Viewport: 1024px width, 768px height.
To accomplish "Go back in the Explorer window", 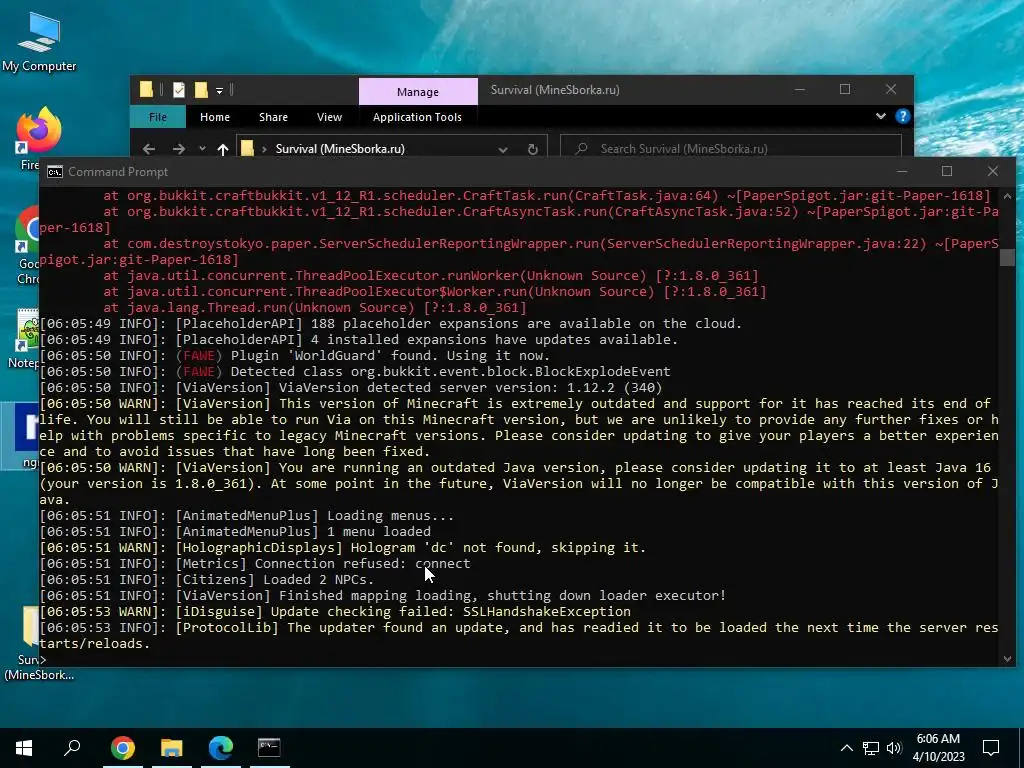I will pyautogui.click(x=149, y=149).
